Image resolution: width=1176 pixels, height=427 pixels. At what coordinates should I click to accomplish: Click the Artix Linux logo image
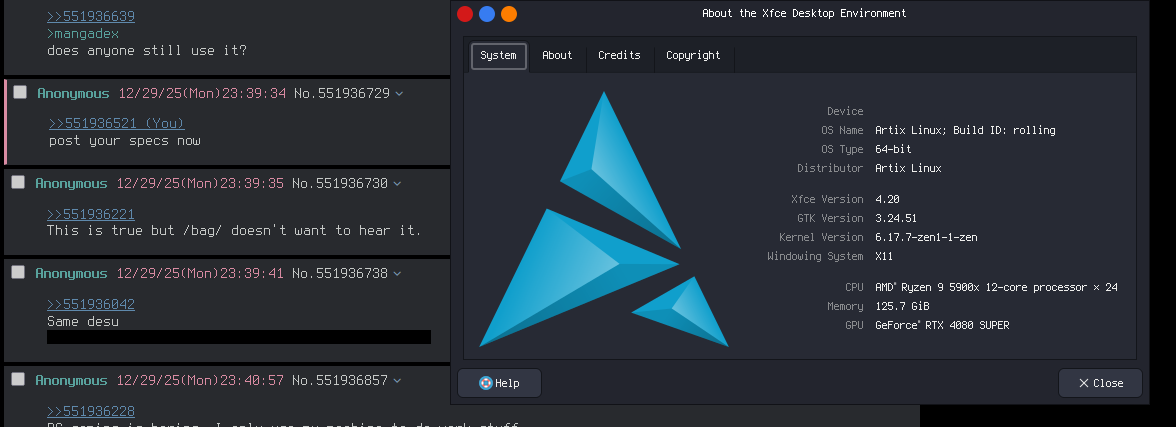[604, 219]
